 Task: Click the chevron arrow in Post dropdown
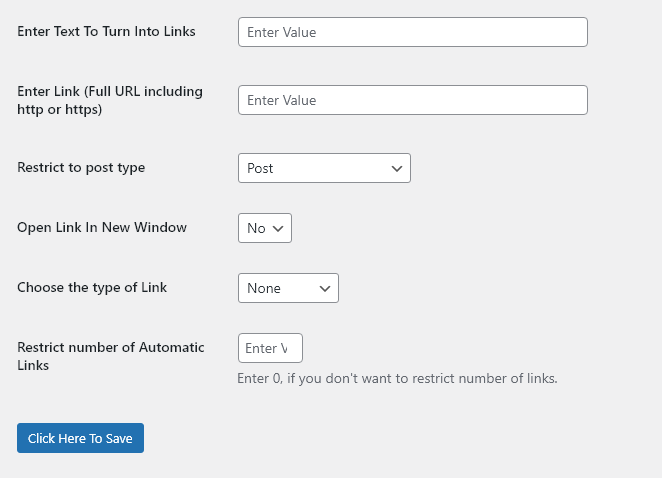pos(396,168)
